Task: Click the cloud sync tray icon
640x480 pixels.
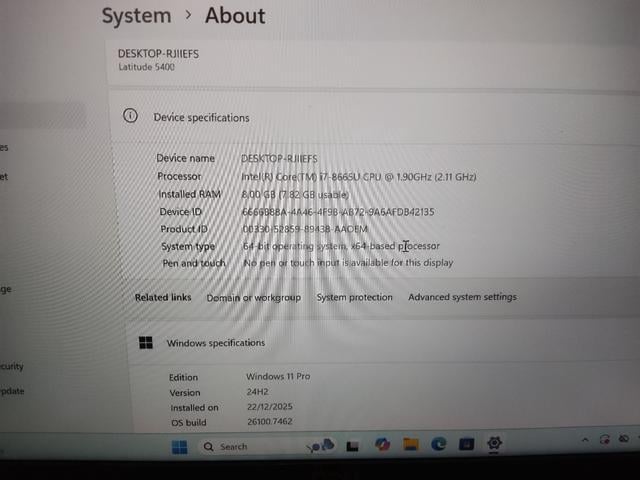Action: coord(624,439)
